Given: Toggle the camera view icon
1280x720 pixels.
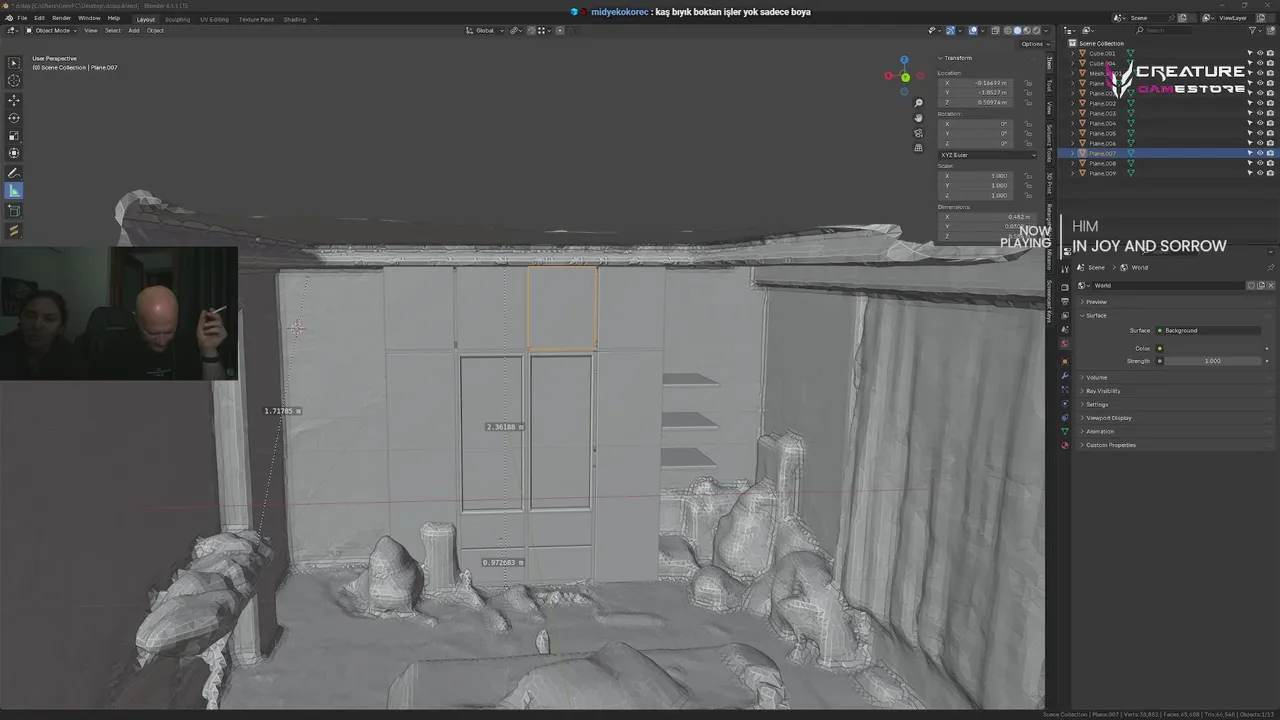Looking at the screenshot, I should [x=918, y=133].
